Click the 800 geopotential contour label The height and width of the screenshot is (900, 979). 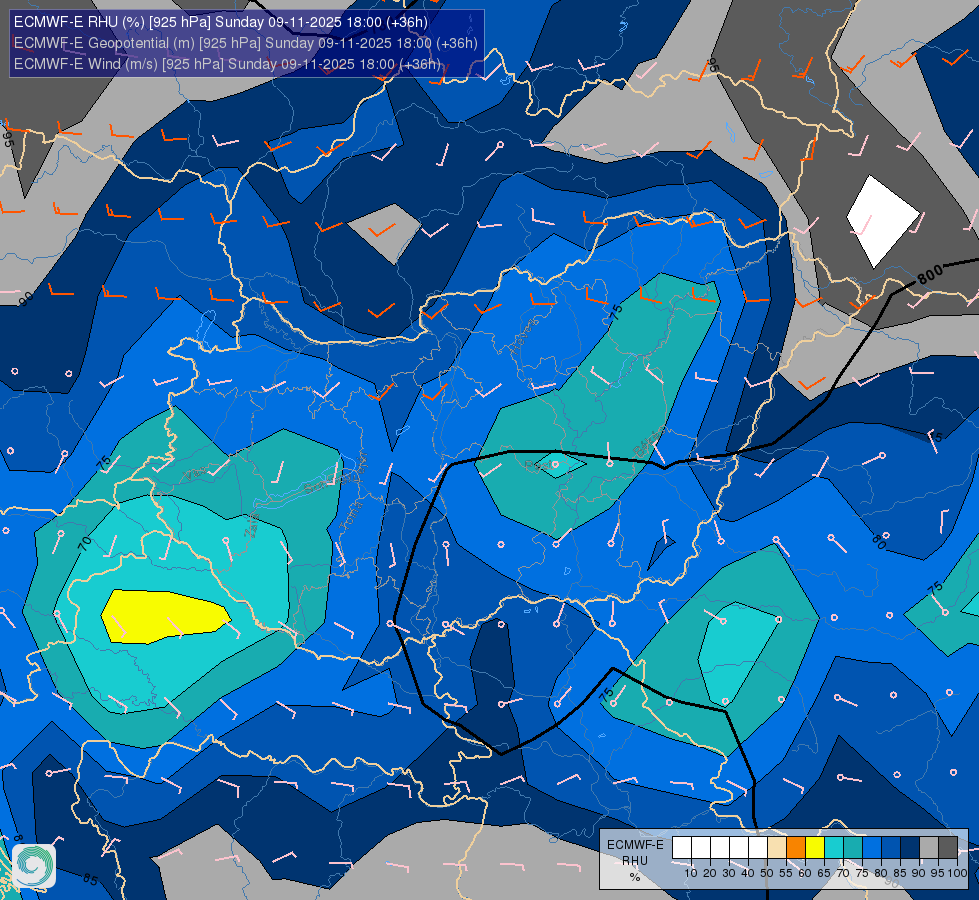click(930, 274)
